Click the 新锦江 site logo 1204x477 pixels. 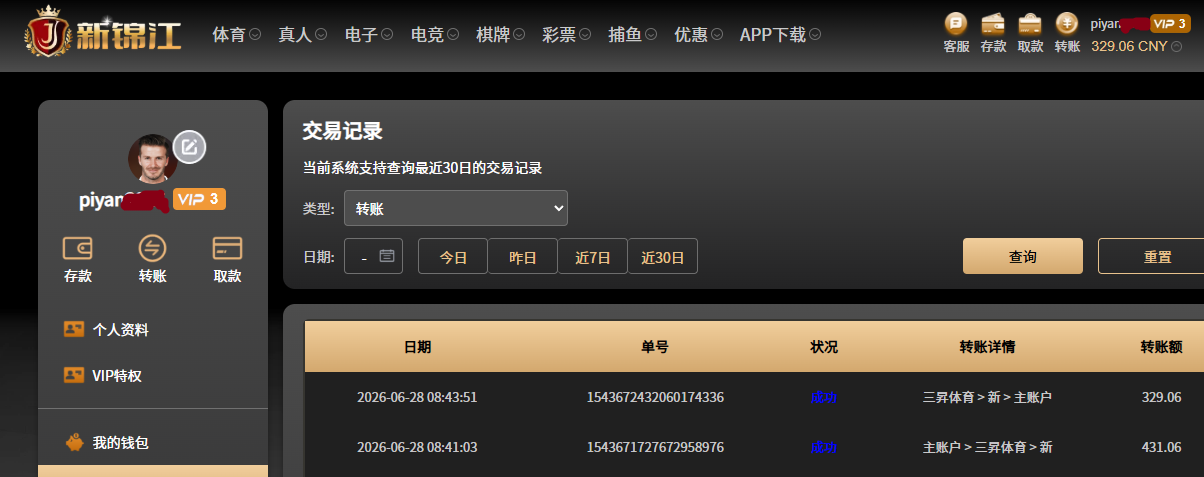click(103, 33)
